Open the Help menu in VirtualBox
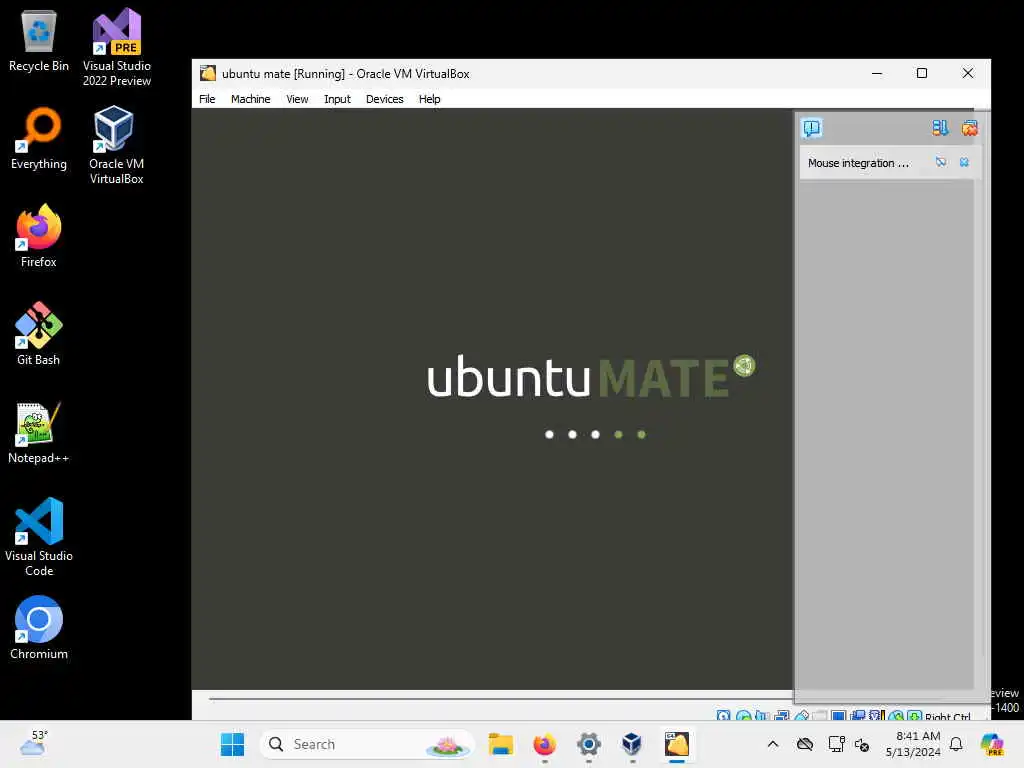Screen dimensions: 1024x768 429,99
